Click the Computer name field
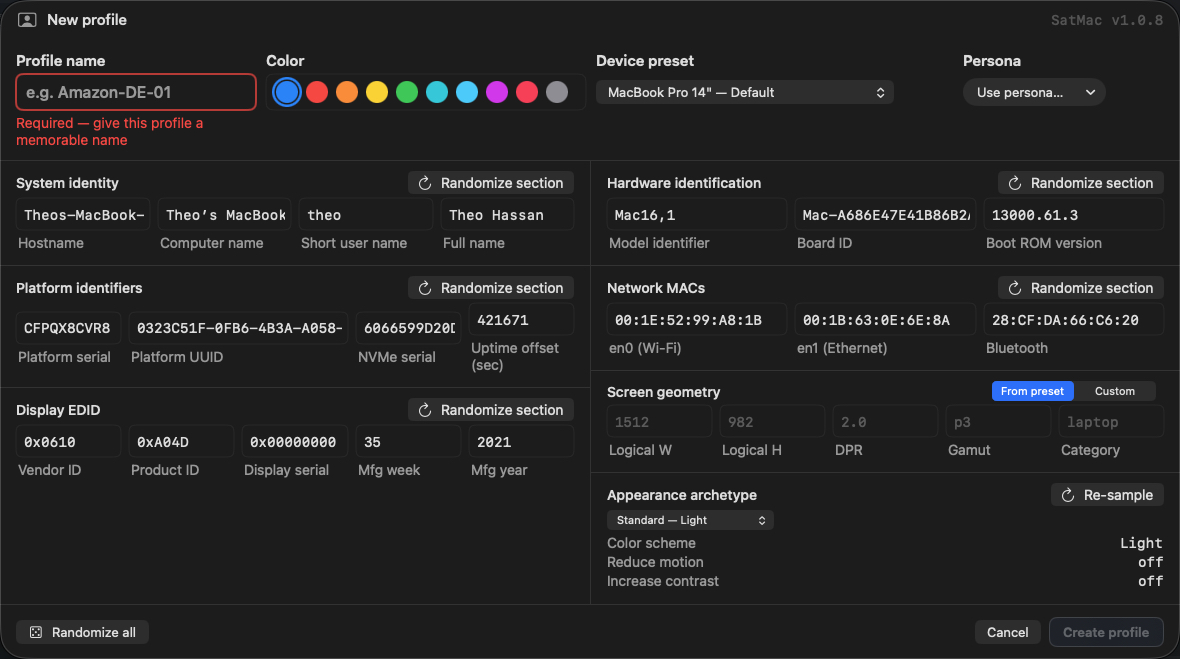Image resolution: width=1180 pixels, height=659 pixels. click(225, 215)
